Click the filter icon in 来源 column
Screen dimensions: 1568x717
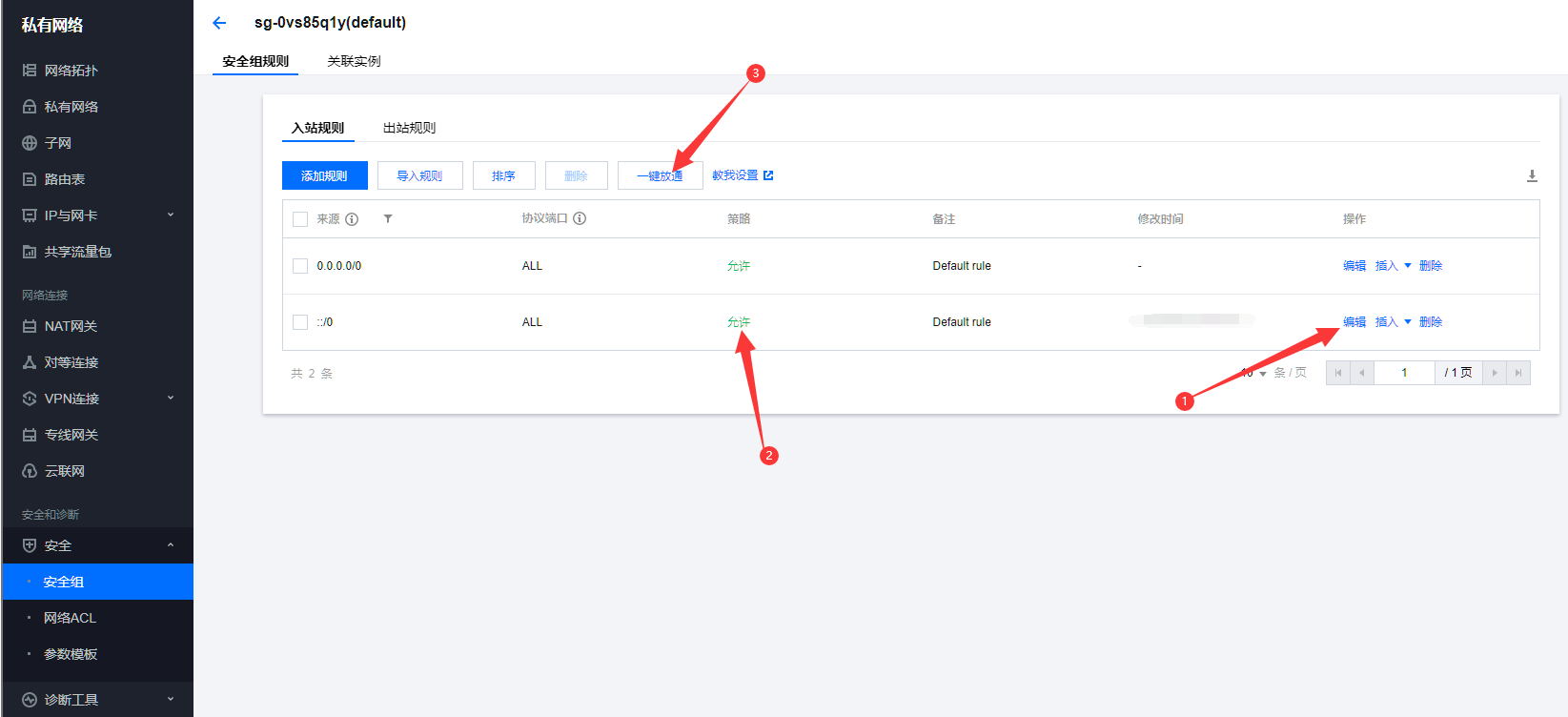coord(388,219)
